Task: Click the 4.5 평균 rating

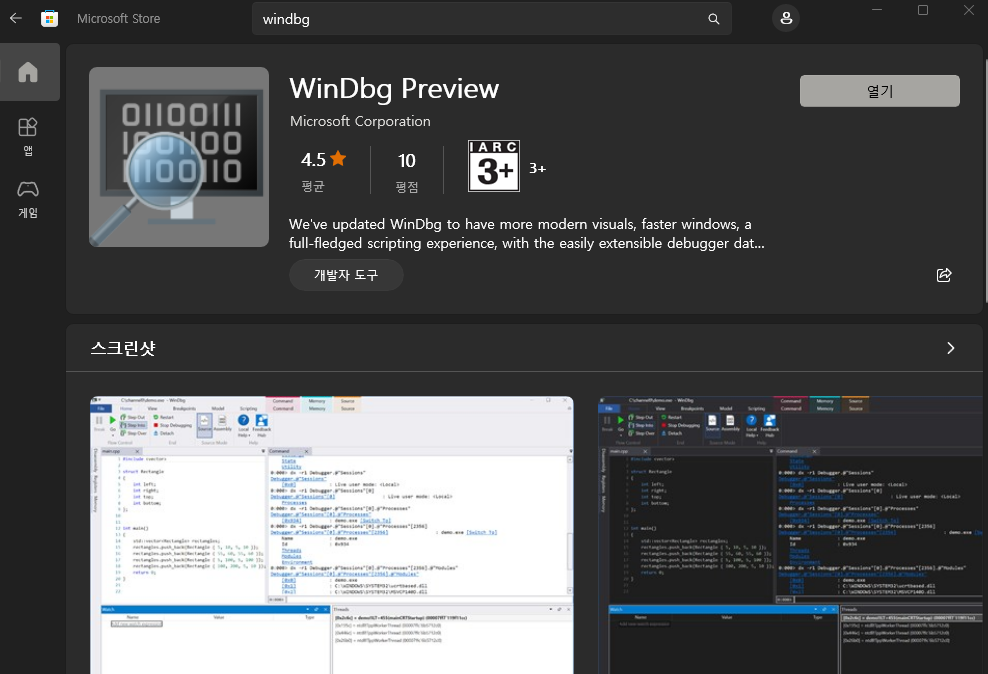Action: click(x=321, y=170)
